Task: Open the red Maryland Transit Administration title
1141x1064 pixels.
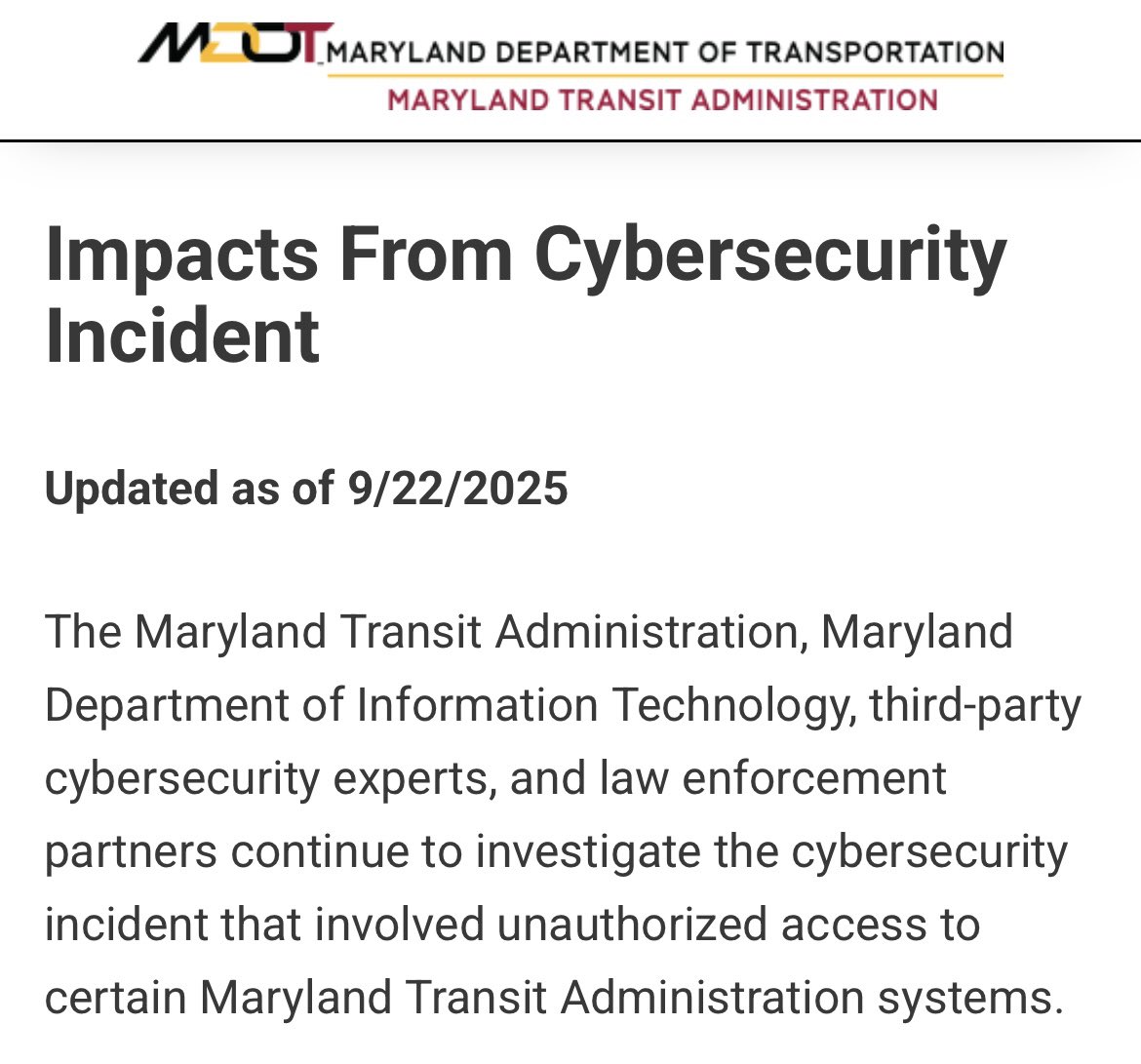Action: 662,99
